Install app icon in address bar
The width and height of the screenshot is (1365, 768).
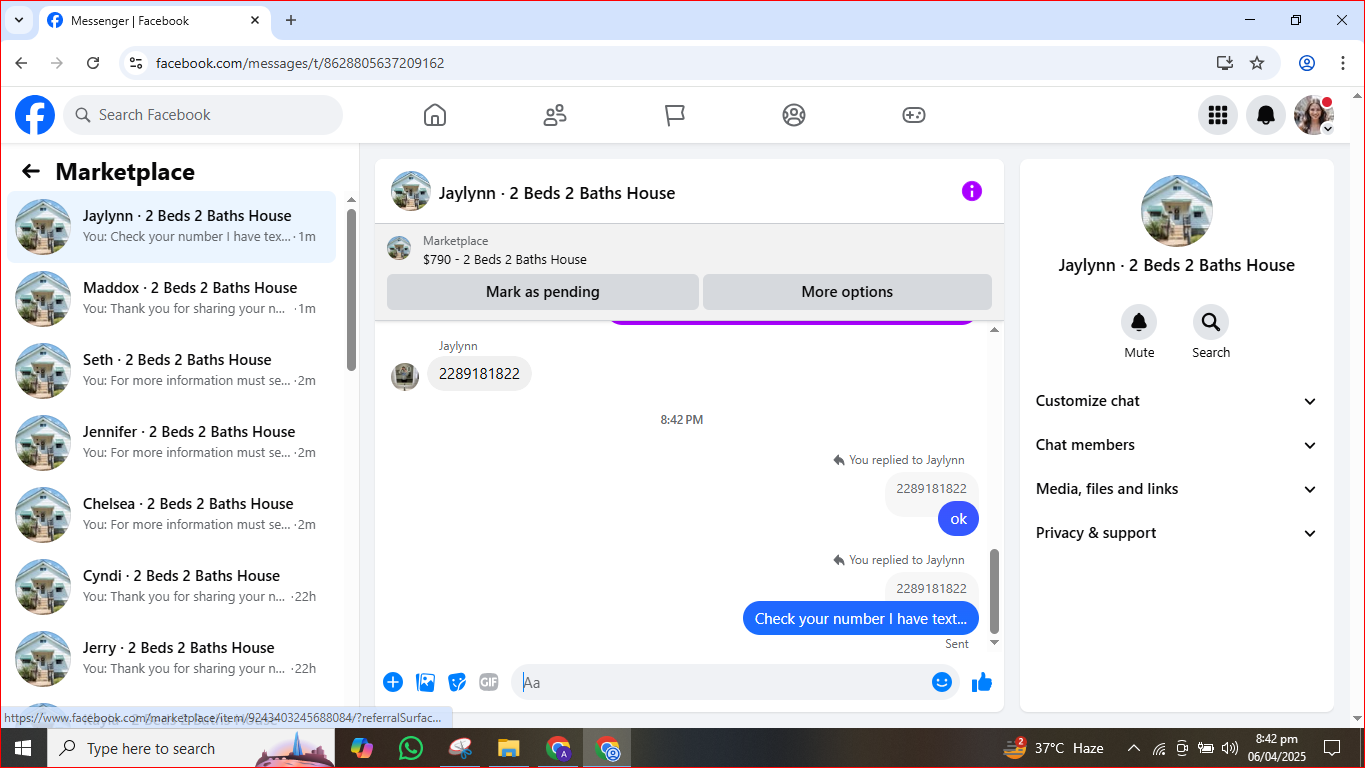click(1225, 63)
